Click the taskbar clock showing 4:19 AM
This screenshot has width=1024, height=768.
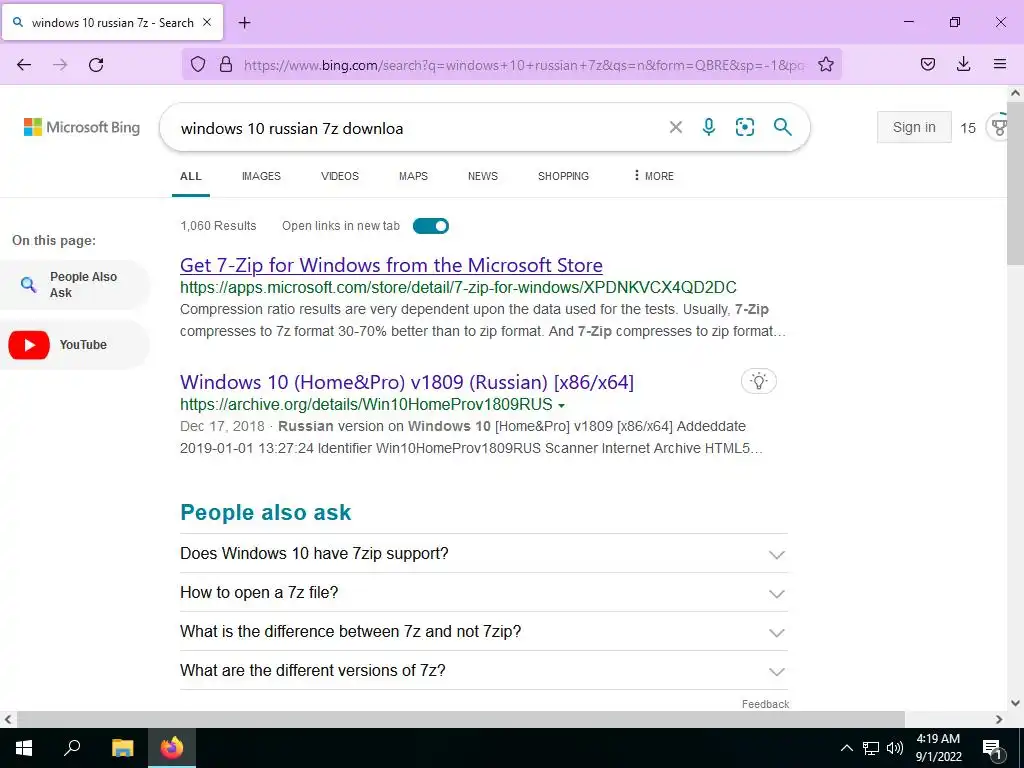[x=938, y=748]
